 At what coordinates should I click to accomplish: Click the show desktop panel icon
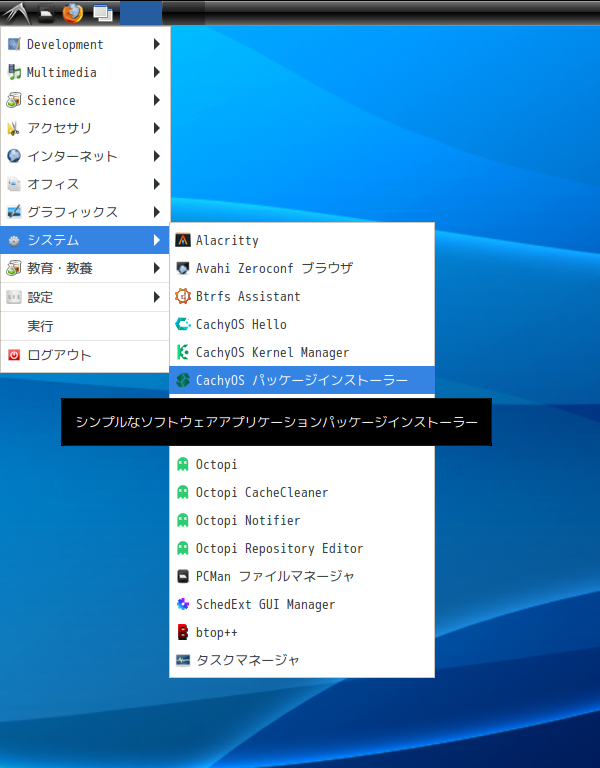click(103, 13)
